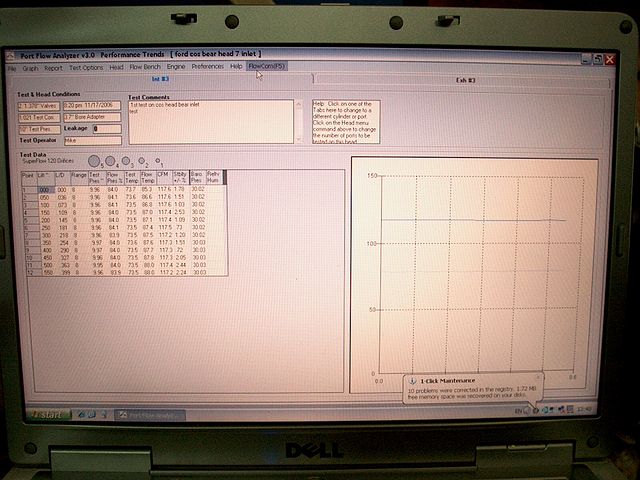Viewport: 640px width, 480px height.
Task: Click the EN language indicator in tray
Action: tap(518, 411)
